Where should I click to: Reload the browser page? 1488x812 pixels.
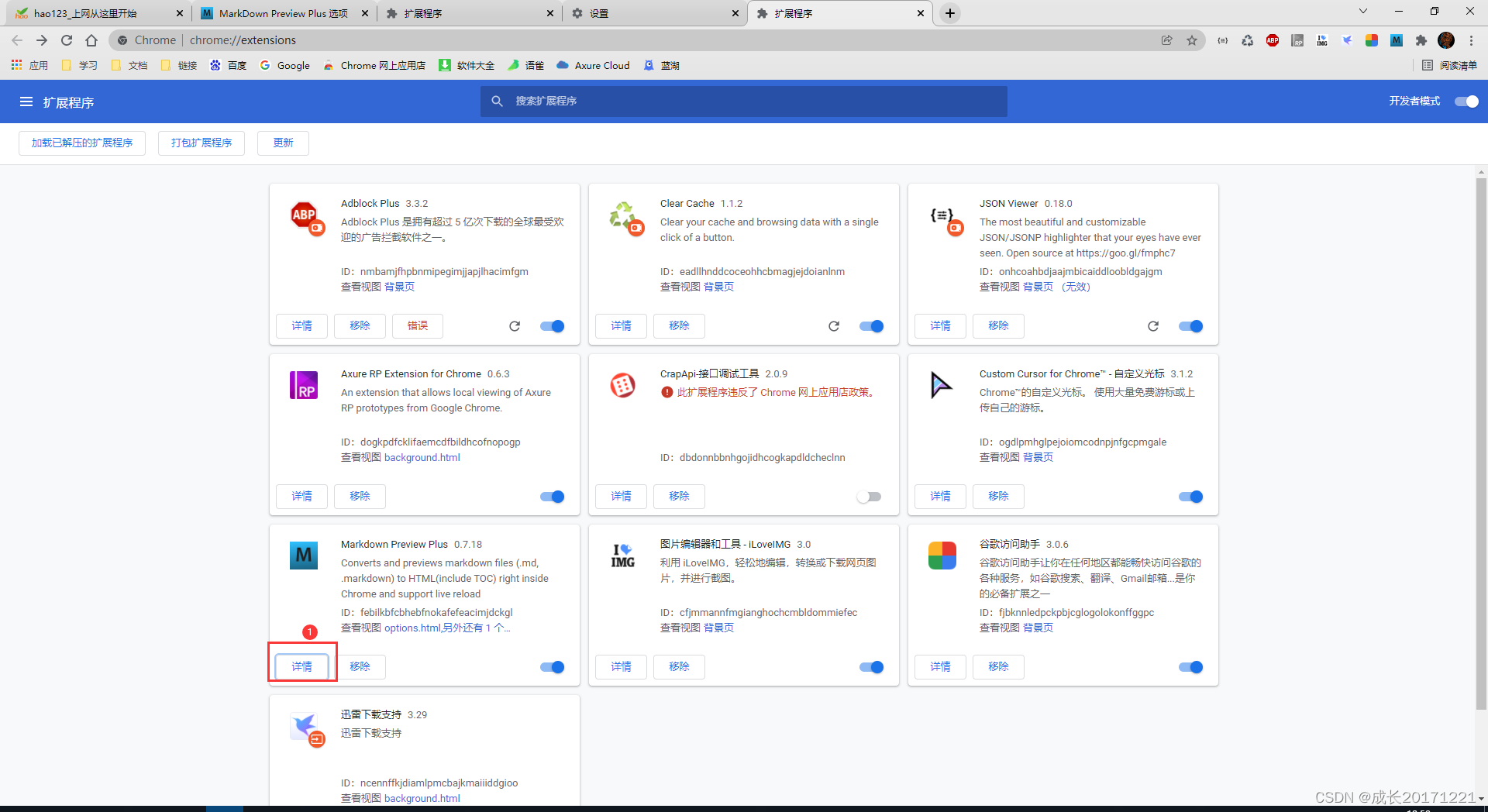click(x=67, y=40)
